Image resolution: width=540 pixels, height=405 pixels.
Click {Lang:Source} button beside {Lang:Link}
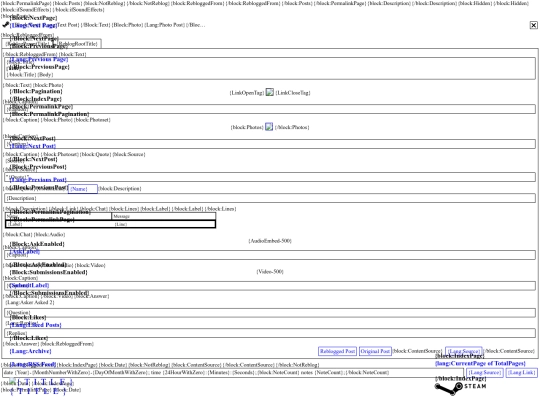[x=485, y=373]
